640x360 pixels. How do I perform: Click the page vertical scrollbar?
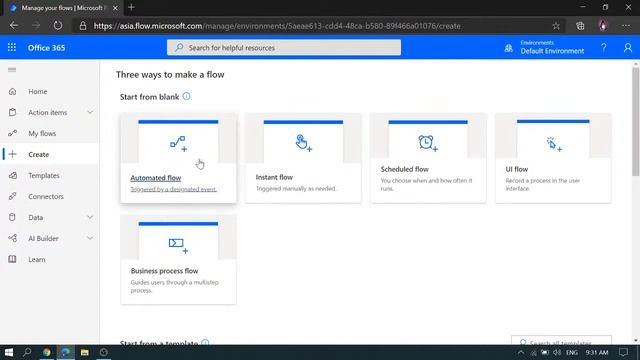tap(636, 122)
